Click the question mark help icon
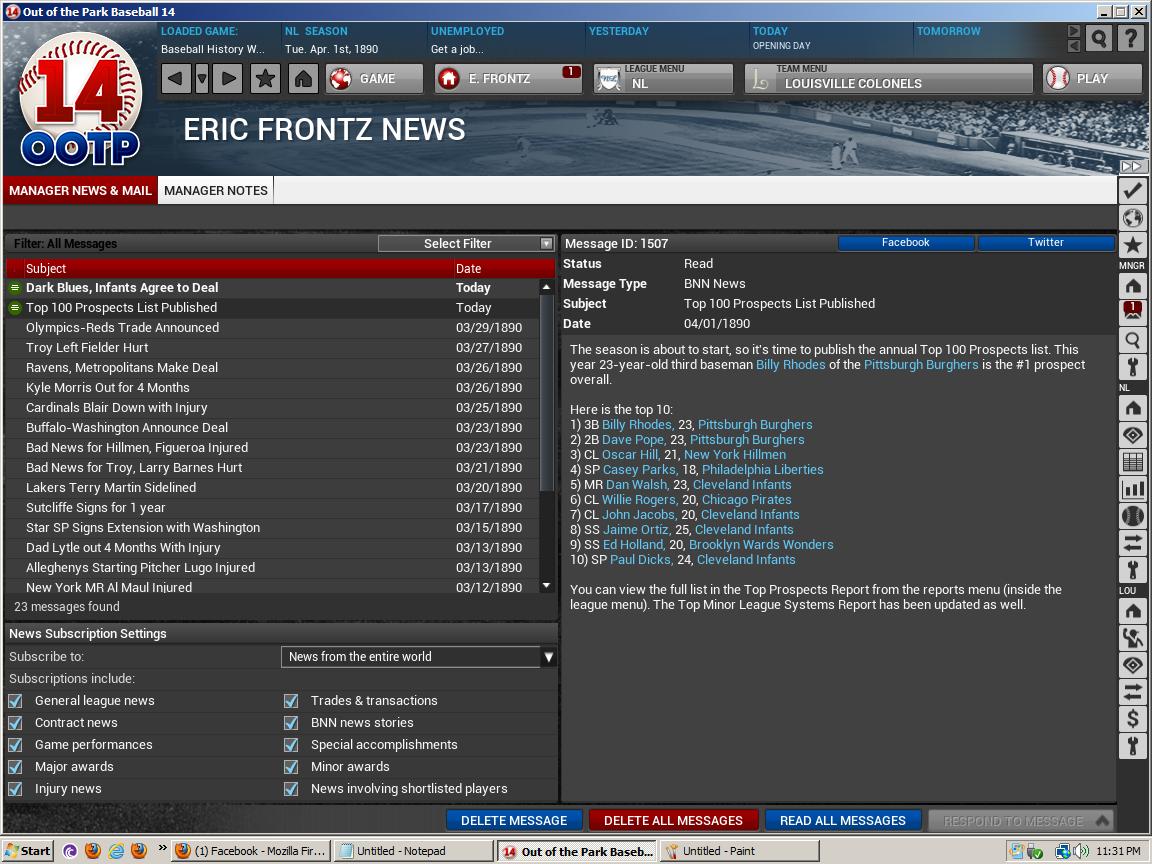 click(1130, 39)
